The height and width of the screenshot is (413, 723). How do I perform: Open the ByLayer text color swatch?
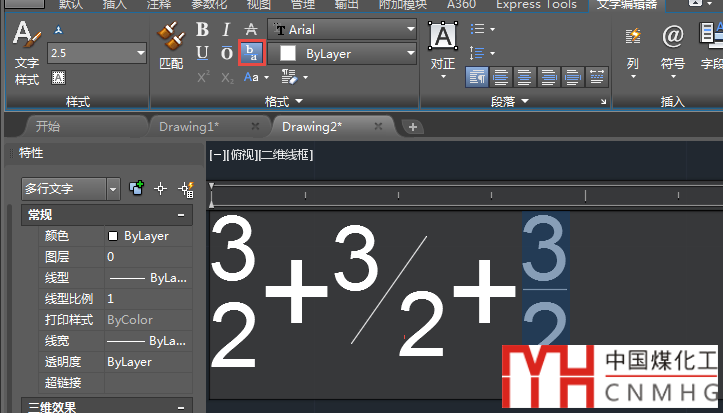pyautogui.click(x=345, y=53)
